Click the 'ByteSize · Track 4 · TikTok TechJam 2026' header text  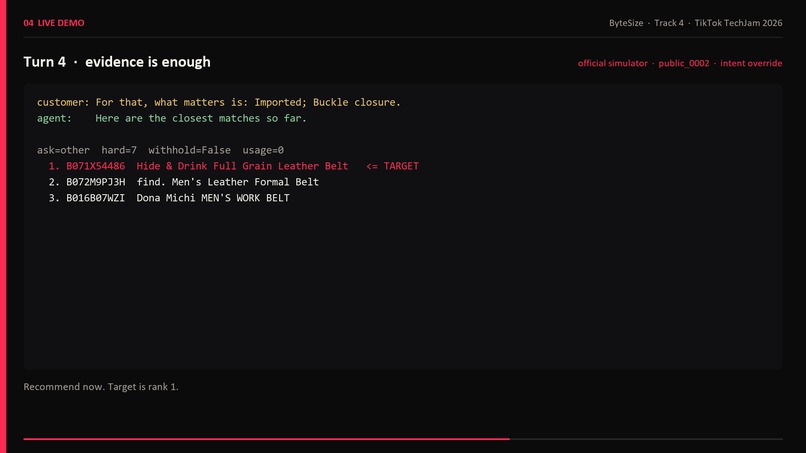(695, 23)
